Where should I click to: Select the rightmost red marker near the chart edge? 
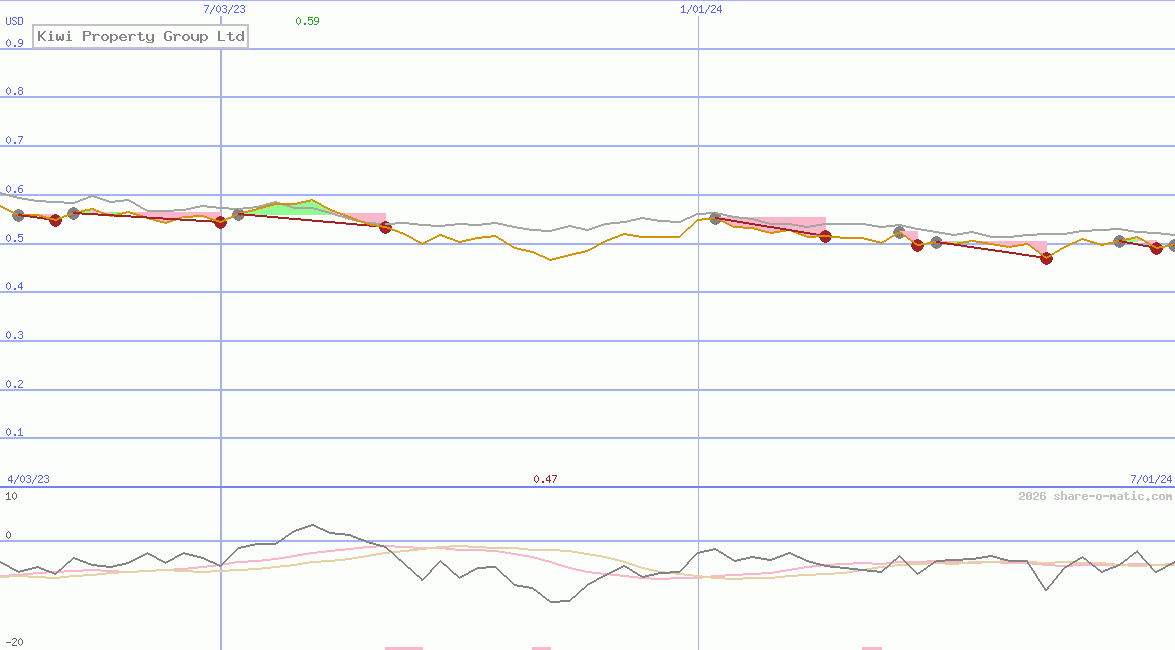click(x=1158, y=250)
